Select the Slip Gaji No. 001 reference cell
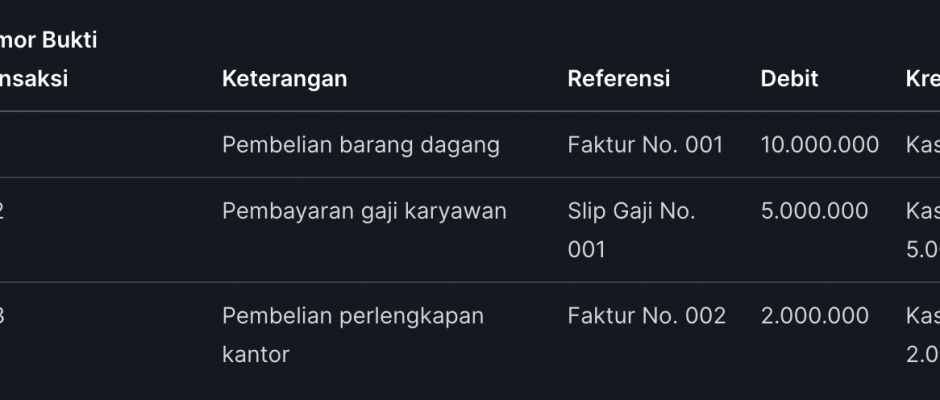The image size is (940, 400). pos(631,230)
